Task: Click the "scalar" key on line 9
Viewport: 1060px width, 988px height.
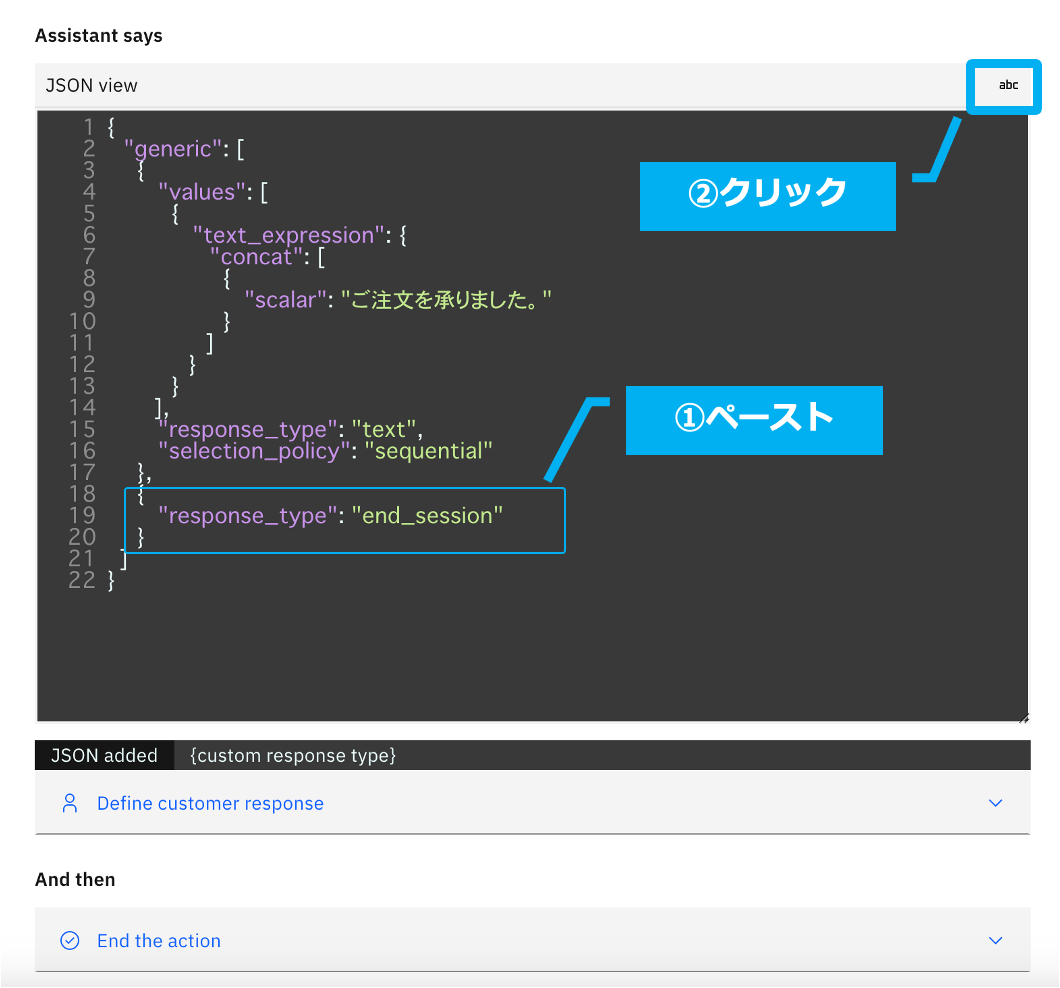Action: click(286, 300)
